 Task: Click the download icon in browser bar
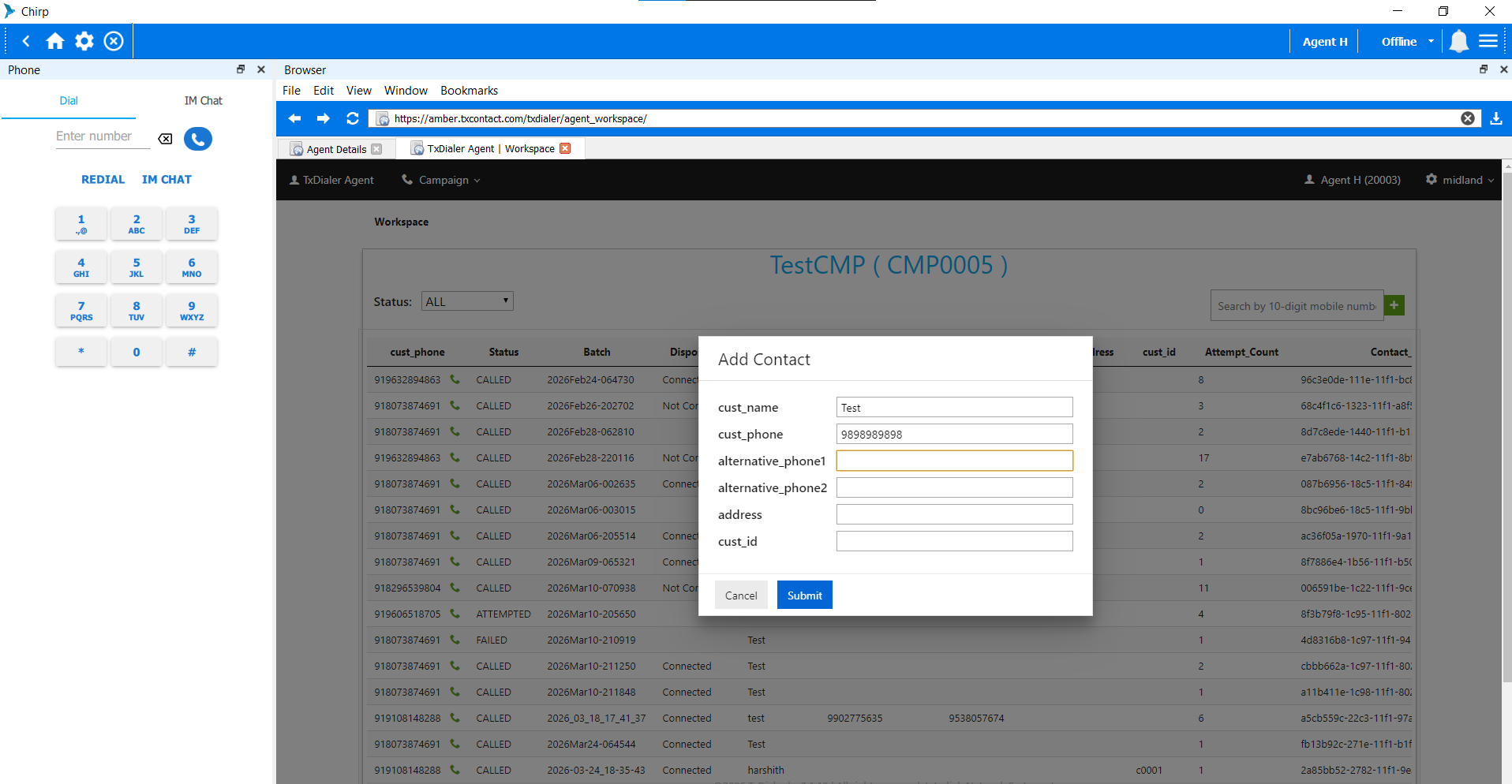pos(1495,118)
